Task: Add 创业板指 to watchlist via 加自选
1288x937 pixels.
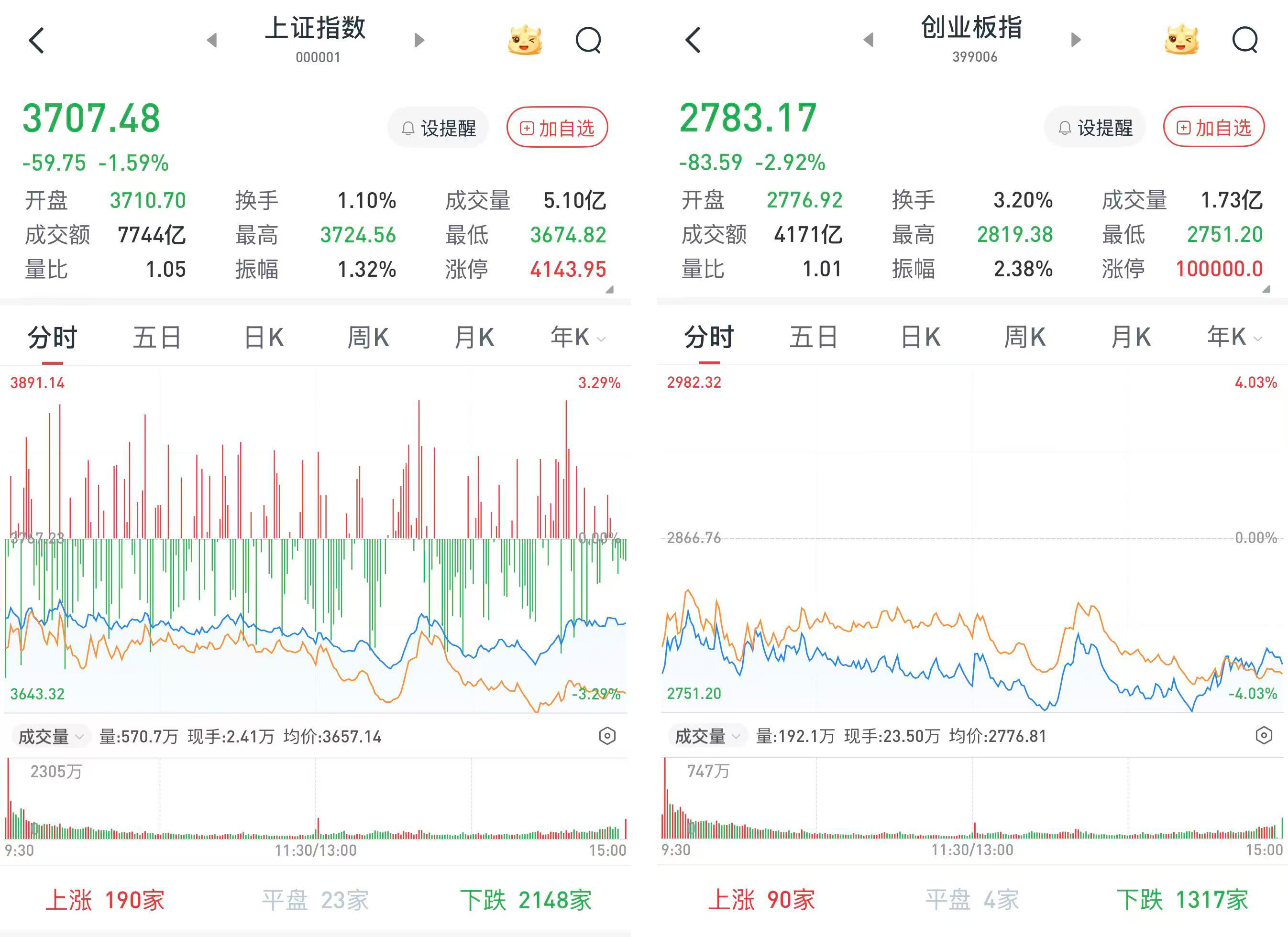Action: (1213, 127)
